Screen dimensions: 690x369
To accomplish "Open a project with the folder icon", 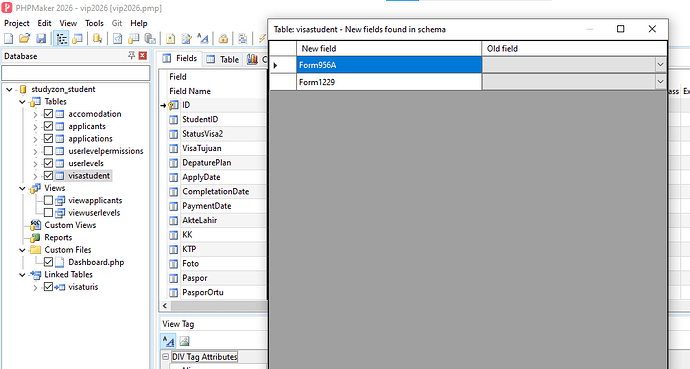I will click(25, 39).
